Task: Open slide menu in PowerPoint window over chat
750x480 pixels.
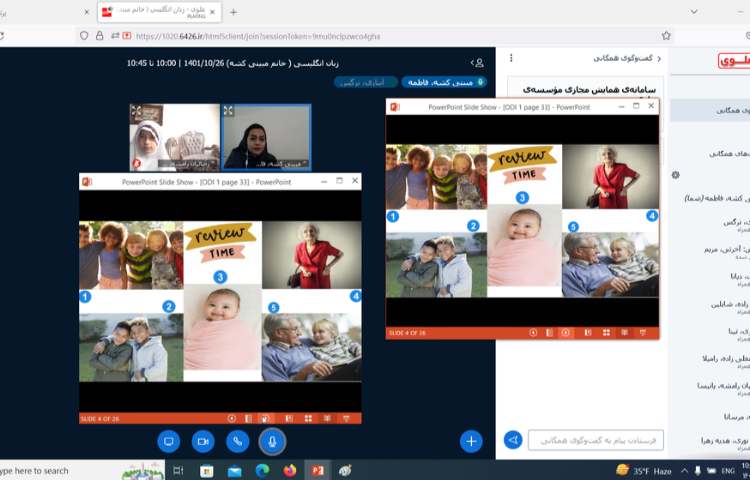Action: [x=549, y=333]
